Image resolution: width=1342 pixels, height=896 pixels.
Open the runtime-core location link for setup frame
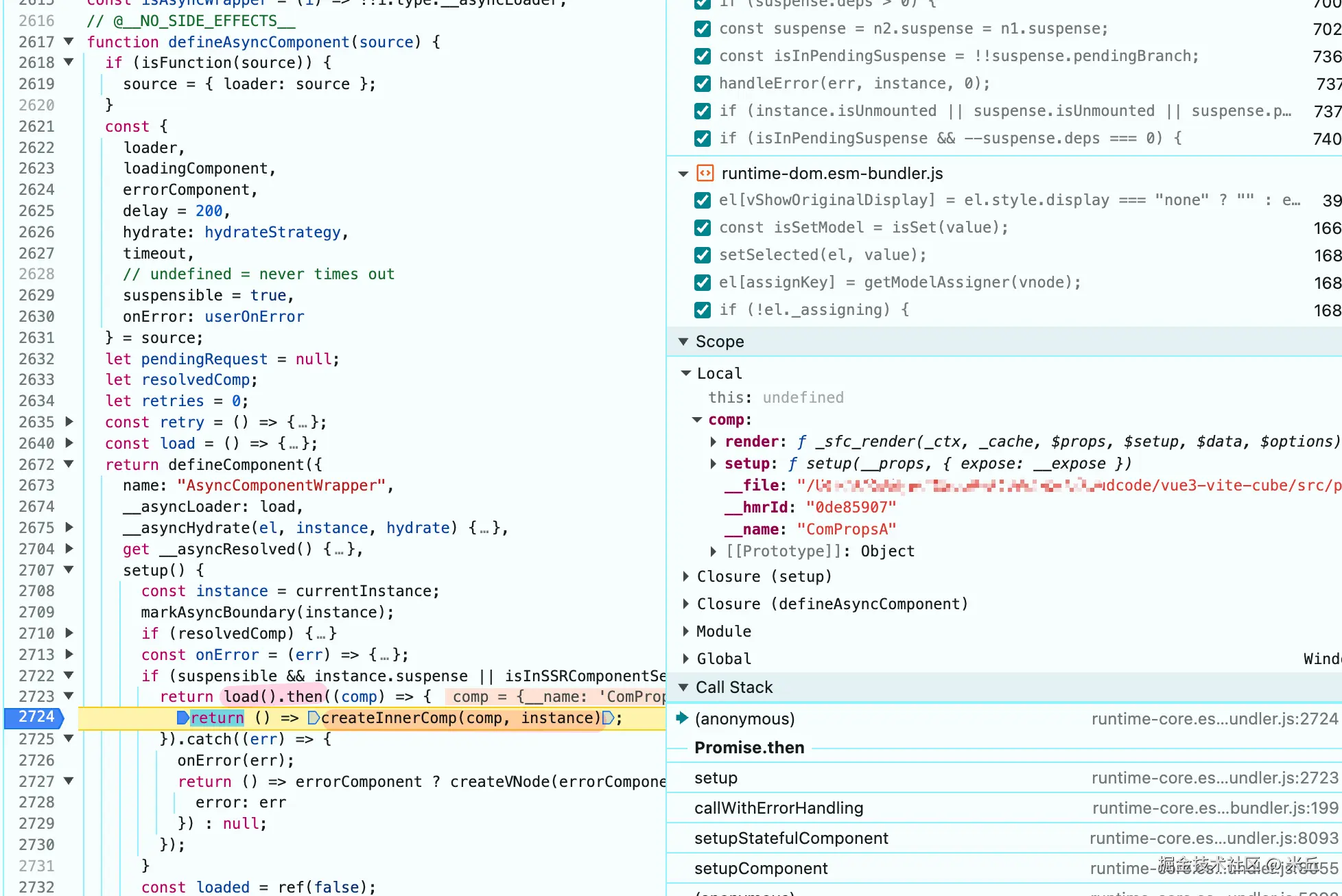click(1214, 777)
